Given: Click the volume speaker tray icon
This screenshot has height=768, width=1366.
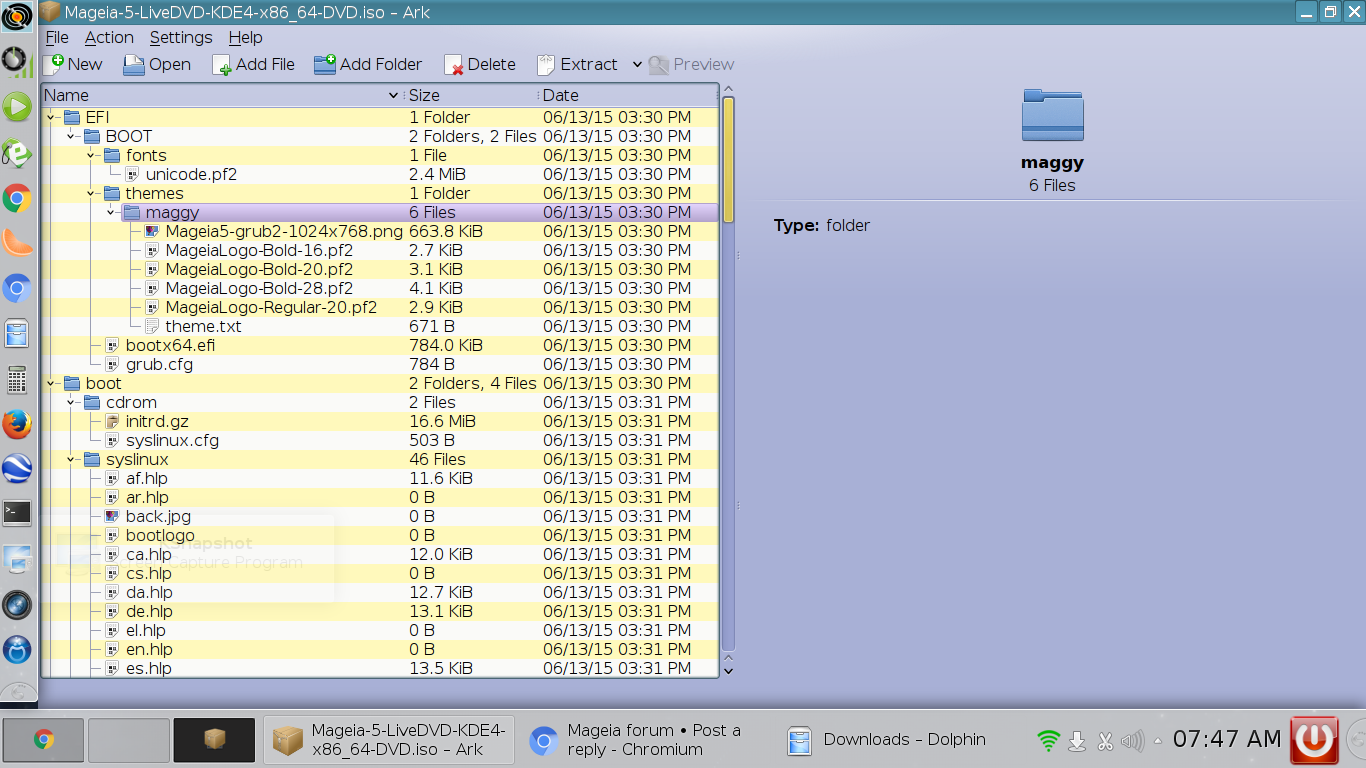Looking at the screenshot, I should coord(1132,741).
